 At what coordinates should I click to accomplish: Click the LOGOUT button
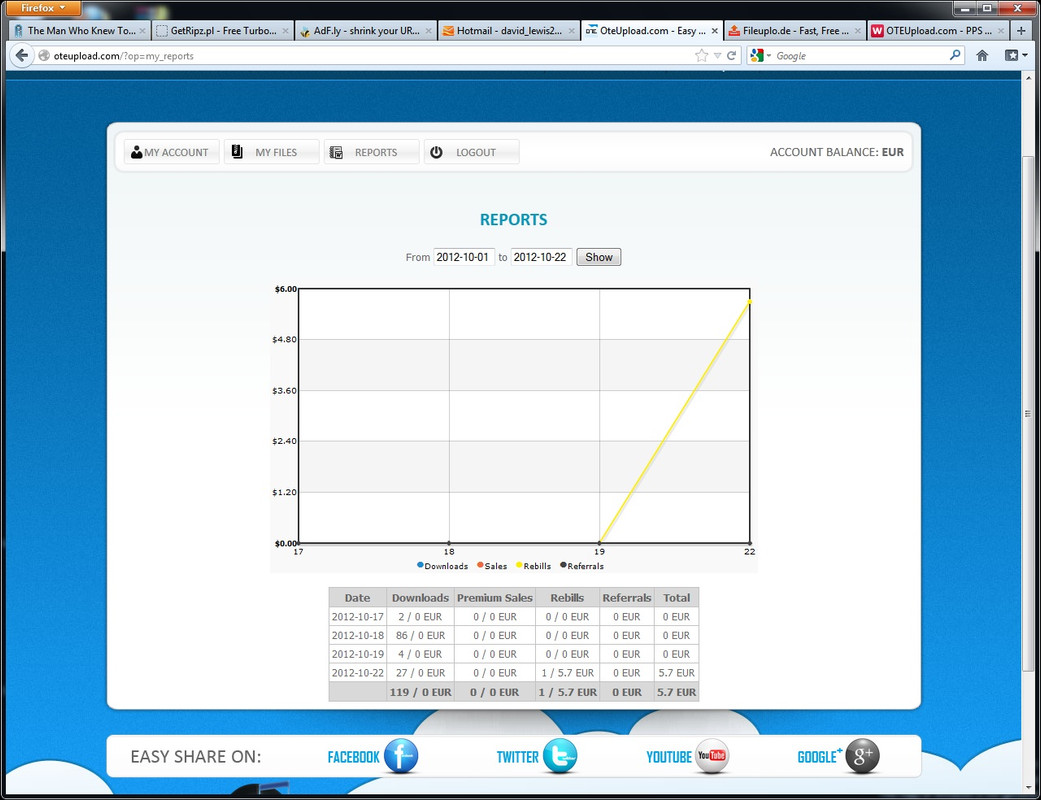pyautogui.click(x=471, y=152)
